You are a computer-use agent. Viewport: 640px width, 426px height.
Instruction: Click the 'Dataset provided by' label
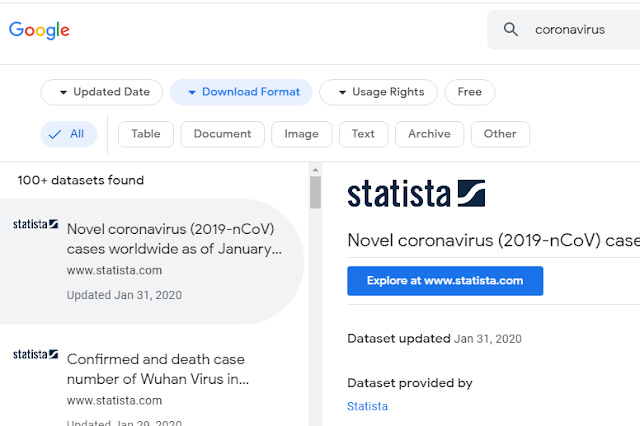(410, 383)
